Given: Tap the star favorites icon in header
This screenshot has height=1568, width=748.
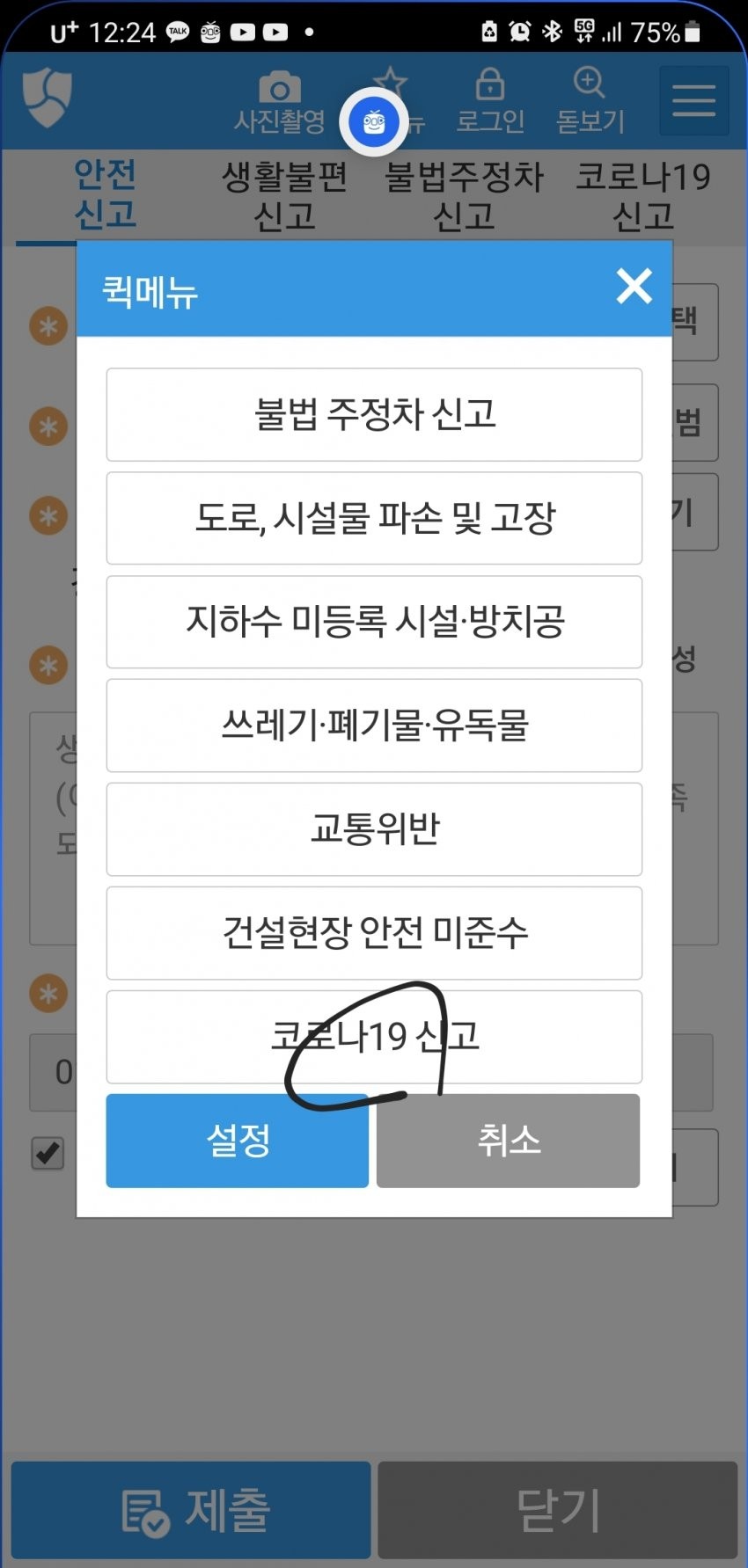Looking at the screenshot, I should point(391,84).
